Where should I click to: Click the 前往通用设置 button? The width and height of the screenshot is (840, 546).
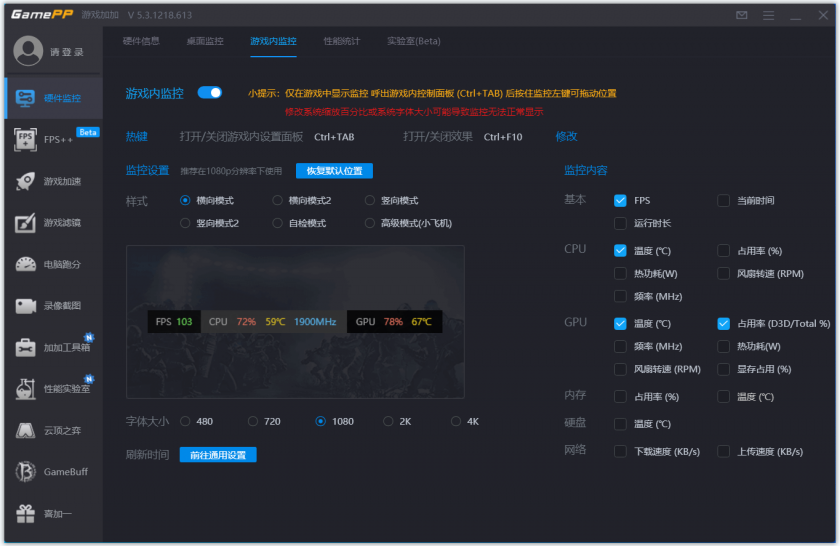tap(218, 455)
